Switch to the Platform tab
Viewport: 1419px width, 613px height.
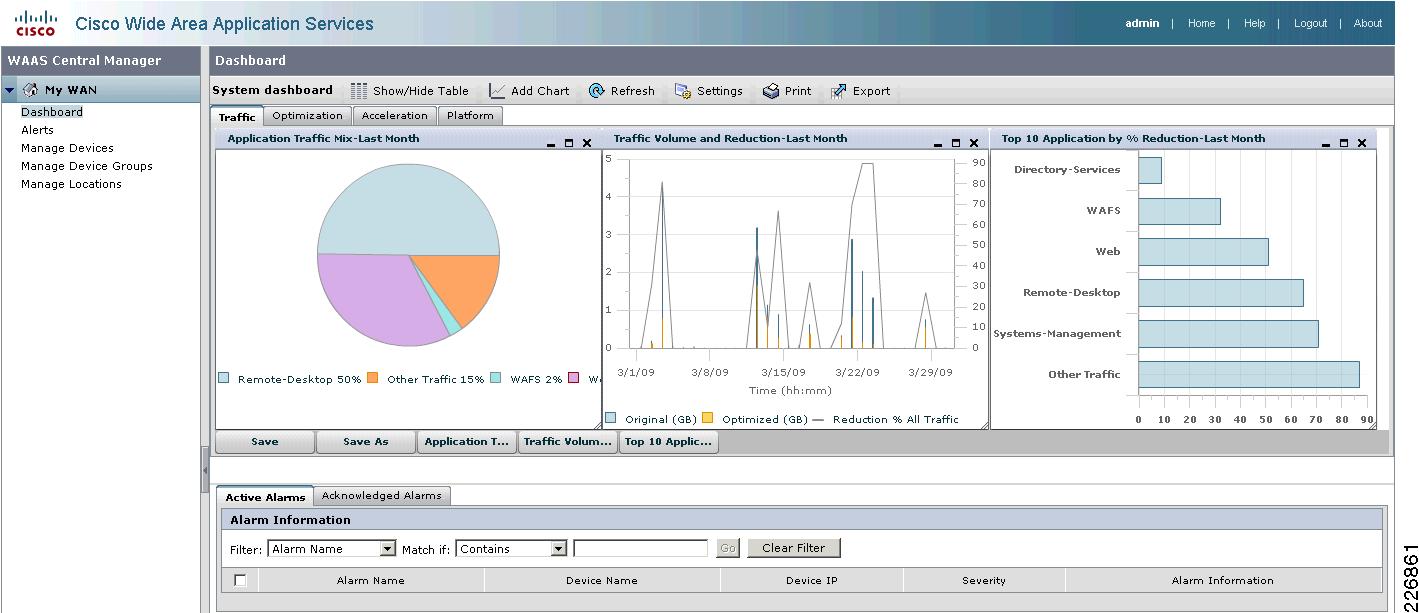coord(470,116)
